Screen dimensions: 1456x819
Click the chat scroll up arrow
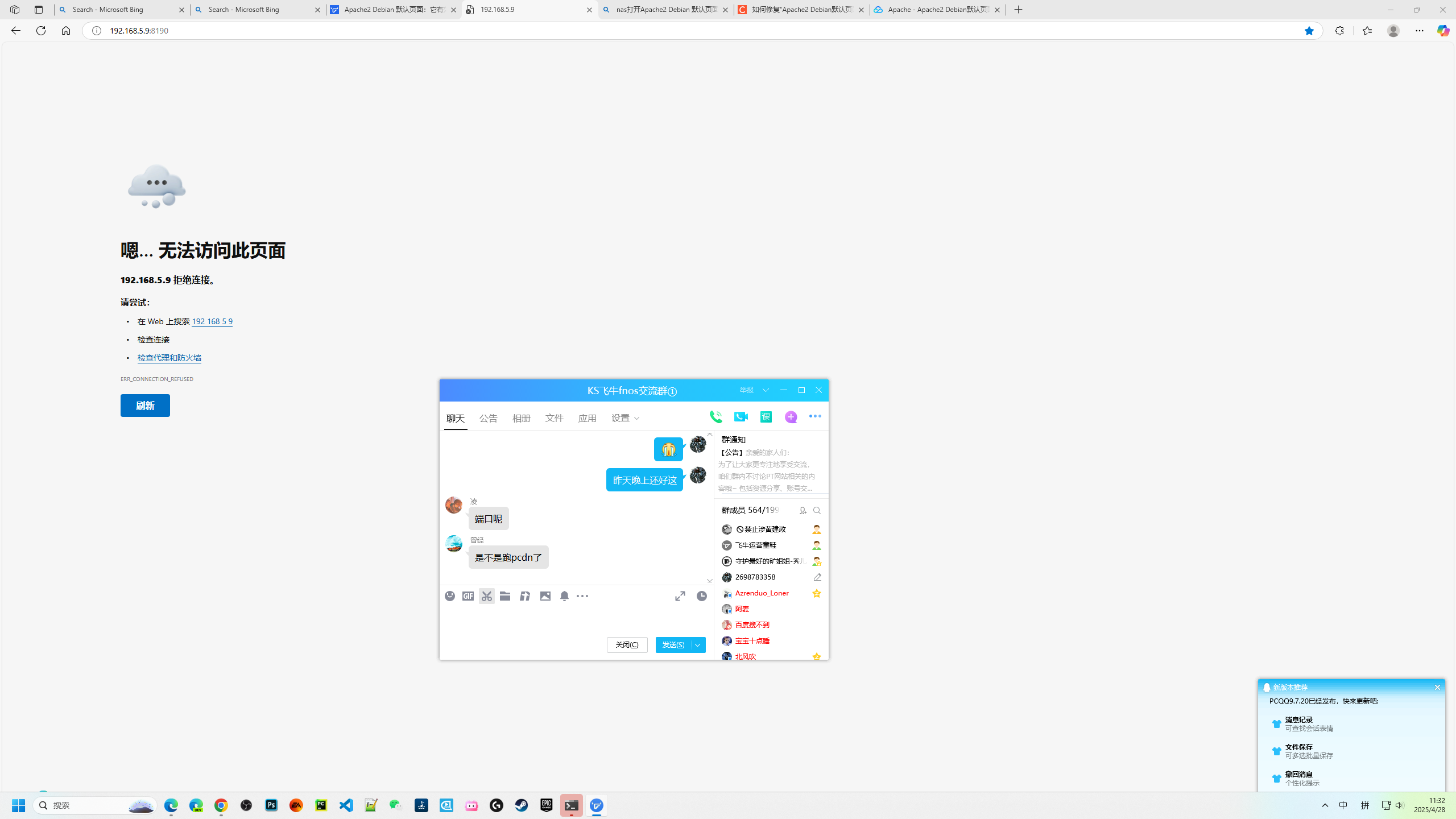click(x=710, y=435)
